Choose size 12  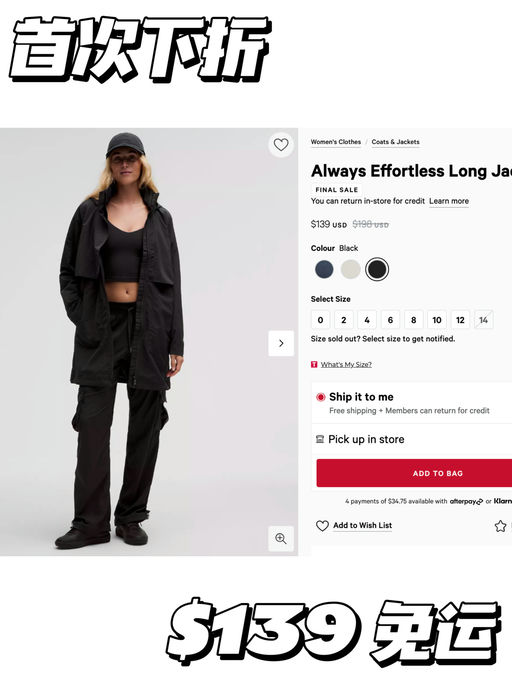coord(460,320)
